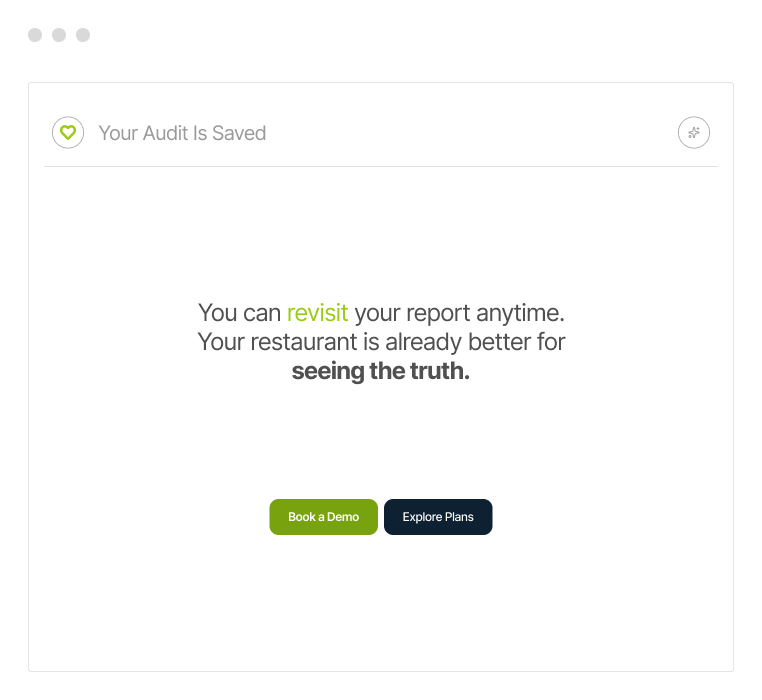
Task: Click the words You can before revisit
Action: coord(240,313)
